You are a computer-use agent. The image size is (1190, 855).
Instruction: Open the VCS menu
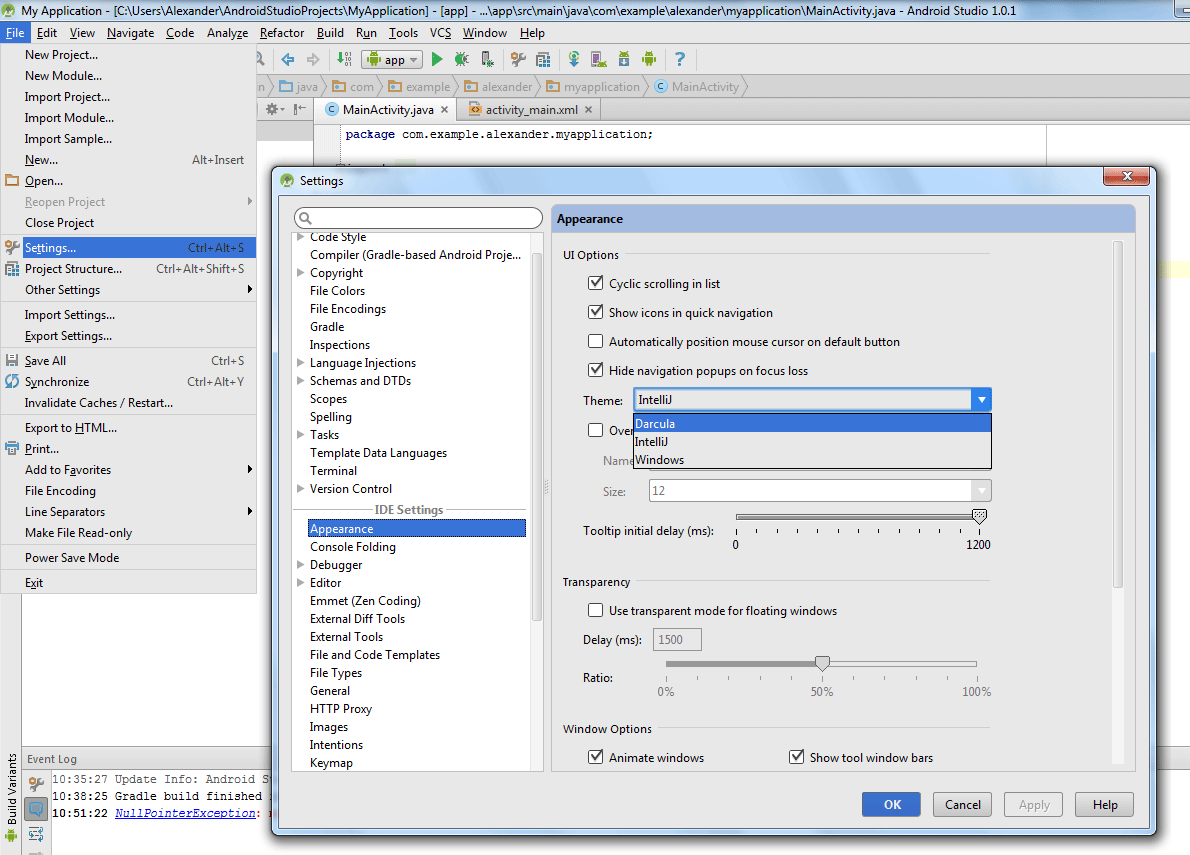440,33
